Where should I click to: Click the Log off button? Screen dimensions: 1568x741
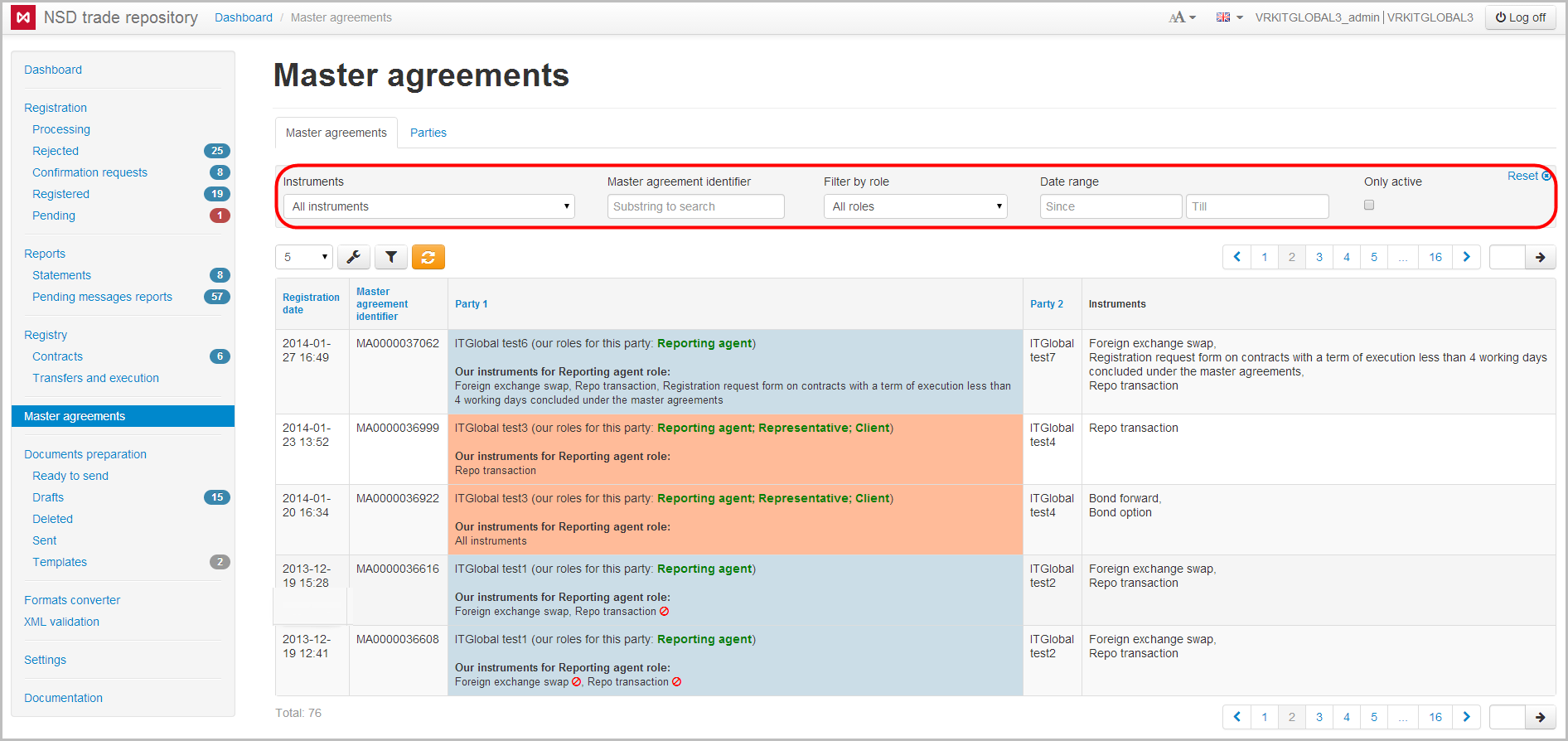click(x=1520, y=17)
